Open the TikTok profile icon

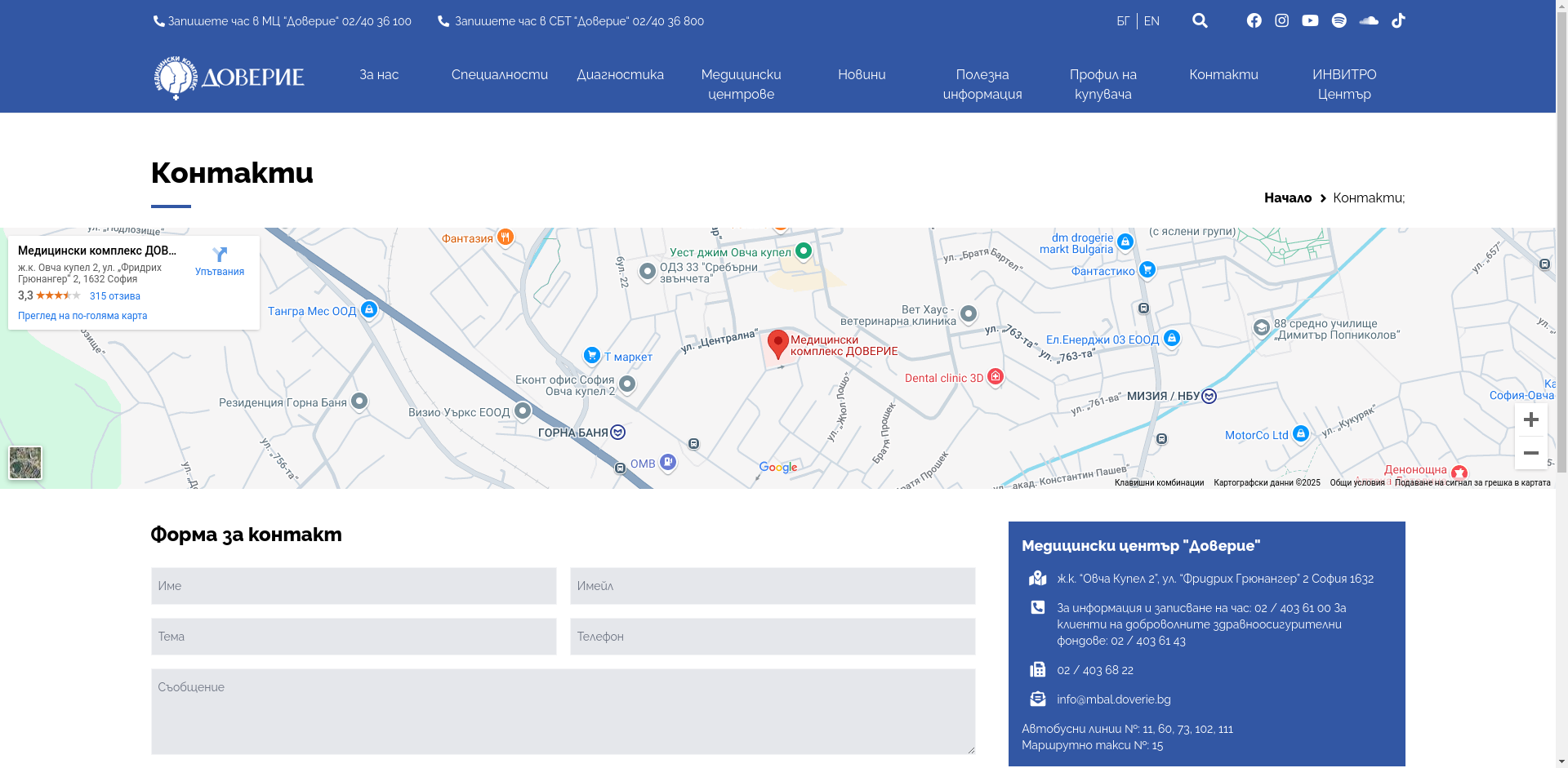(x=1398, y=20)
